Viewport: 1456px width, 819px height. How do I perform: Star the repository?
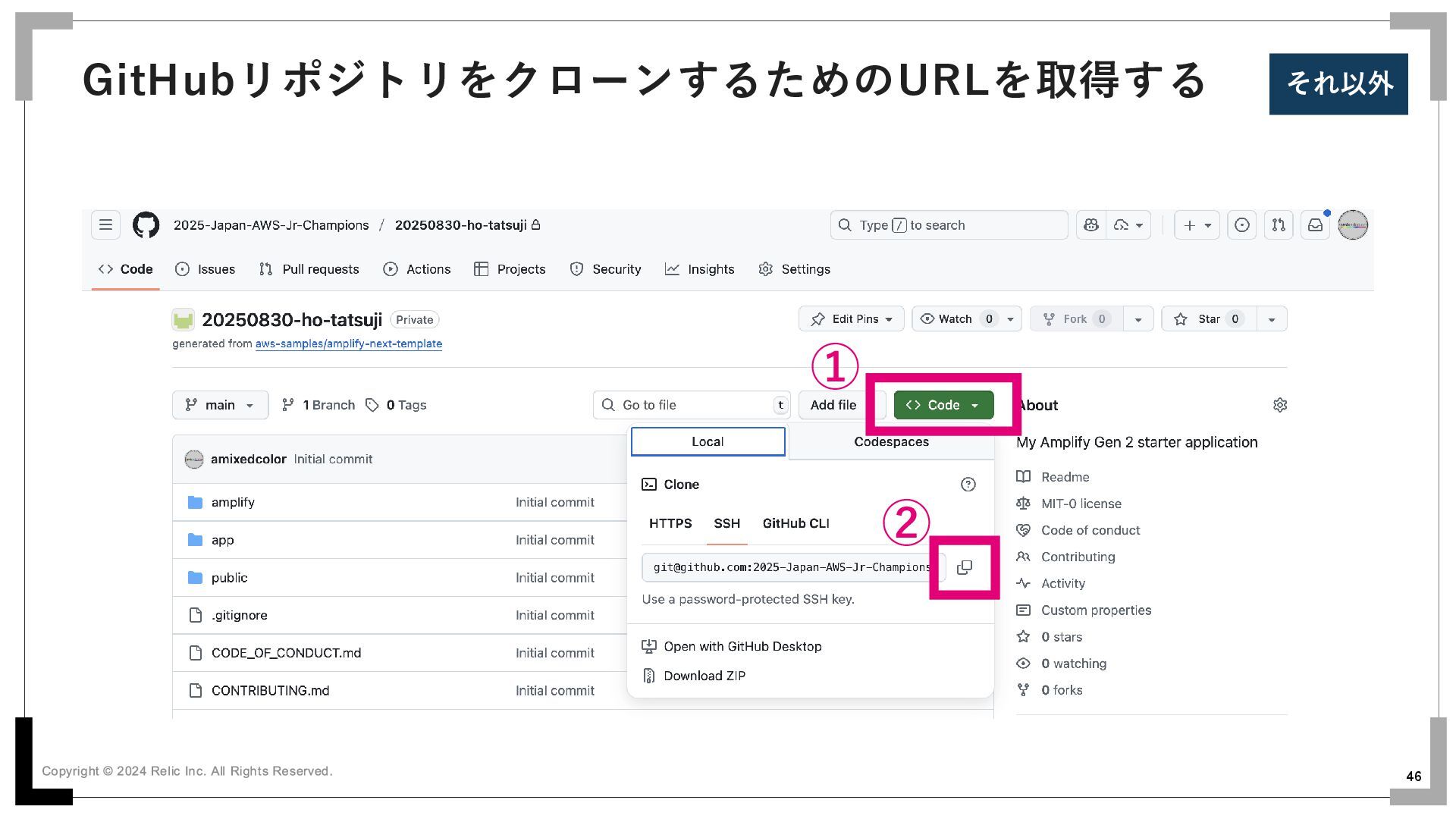click(x=1210, y=319)
